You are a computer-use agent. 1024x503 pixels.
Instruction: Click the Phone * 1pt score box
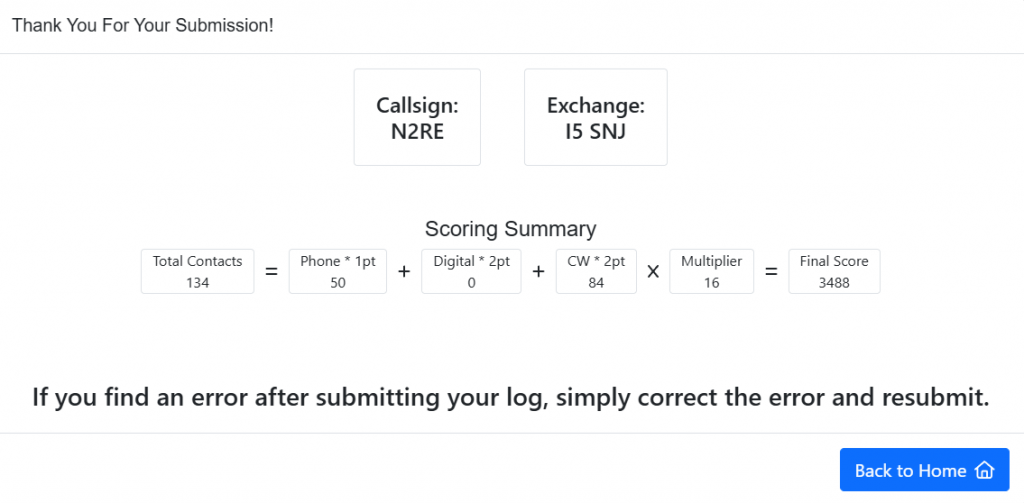click(x=337, y=271)
